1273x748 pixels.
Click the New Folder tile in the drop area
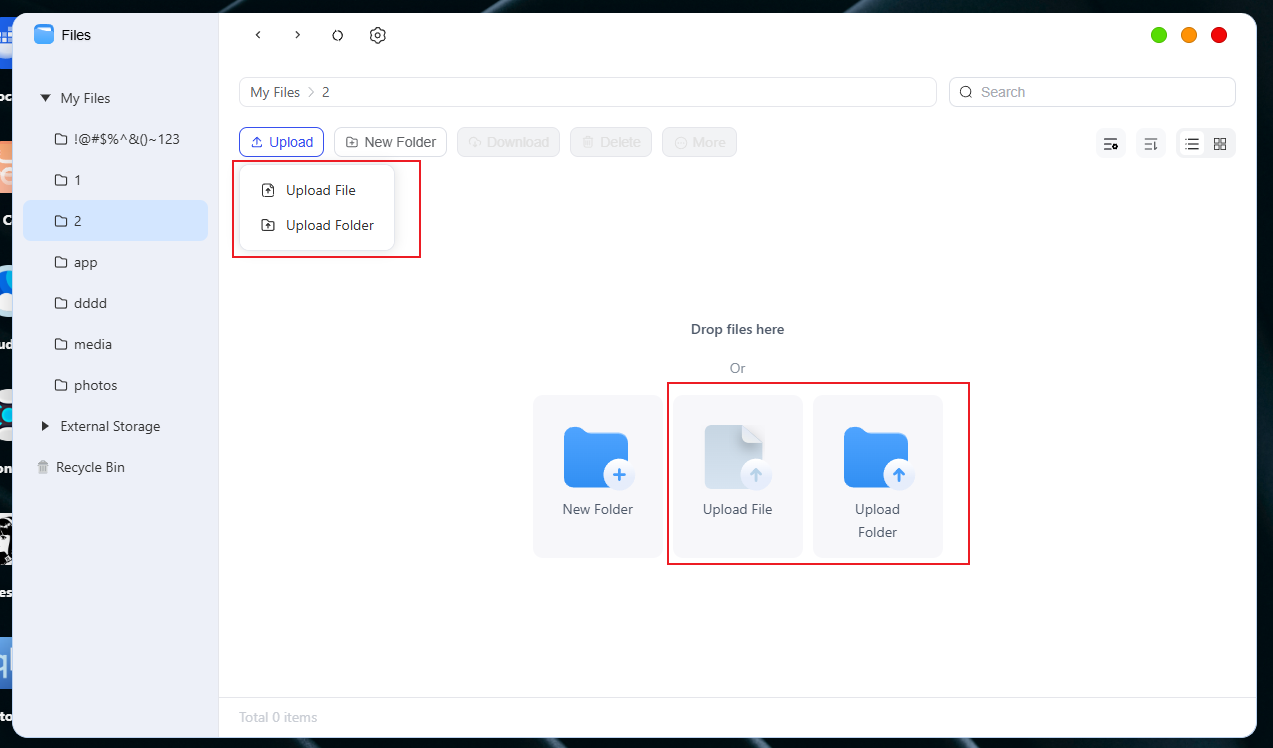(x=598, y=476)
